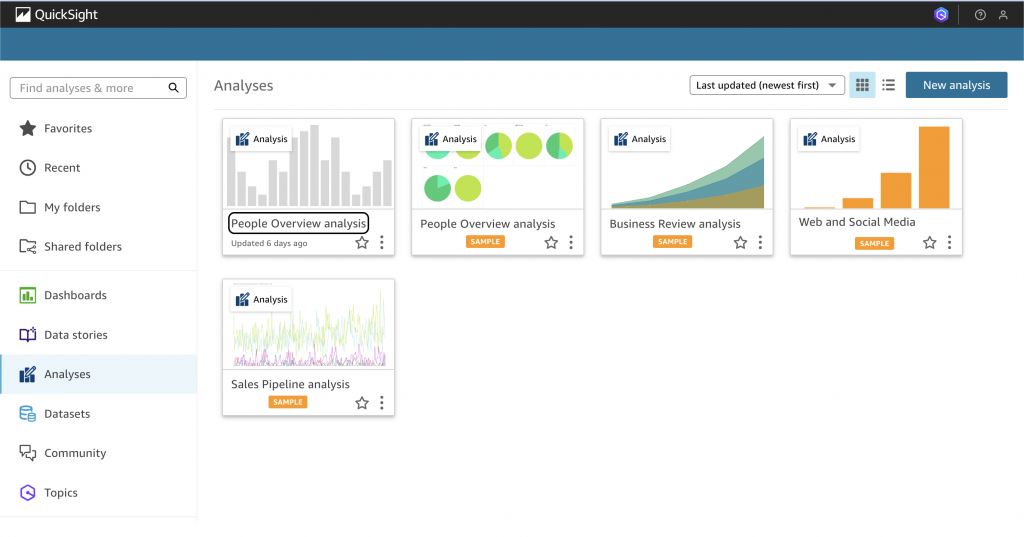Open Datasets from the sidebar
The width and height of the screenshot is (1024, 537).
tap(67, 413)
